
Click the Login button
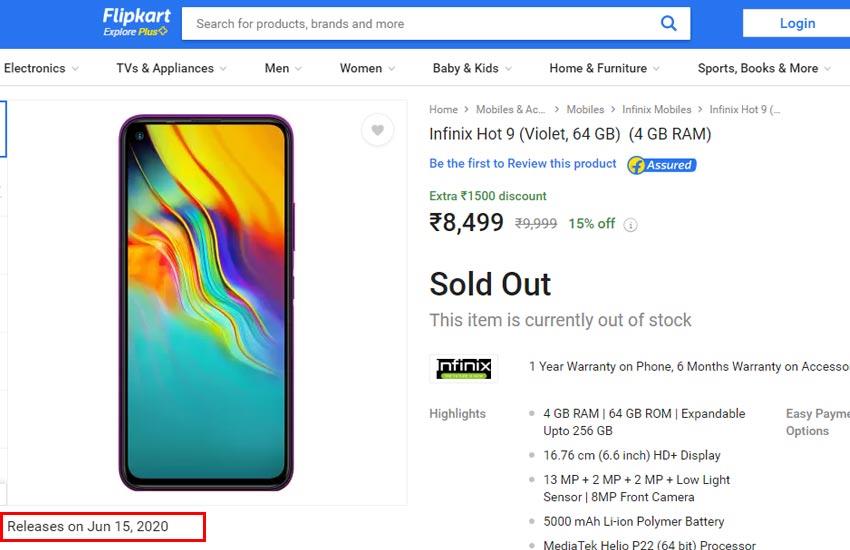(x=797, y=23)
